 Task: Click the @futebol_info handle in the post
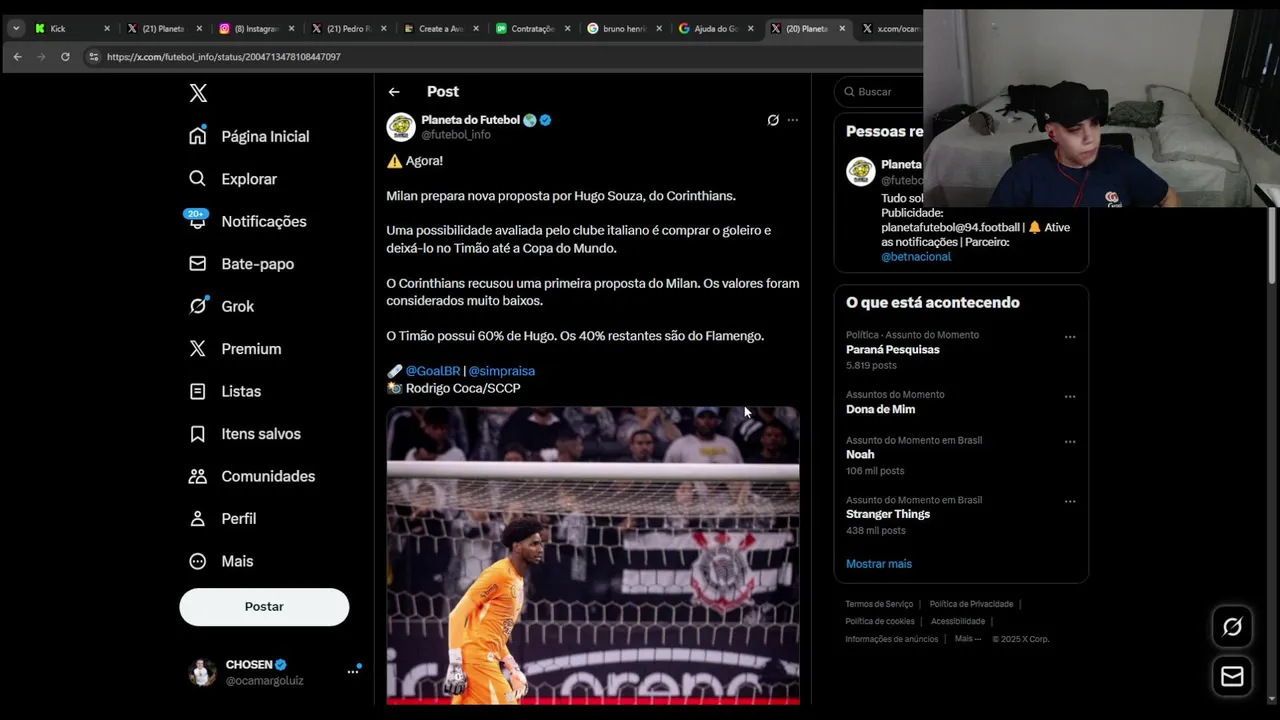(455, 135)
